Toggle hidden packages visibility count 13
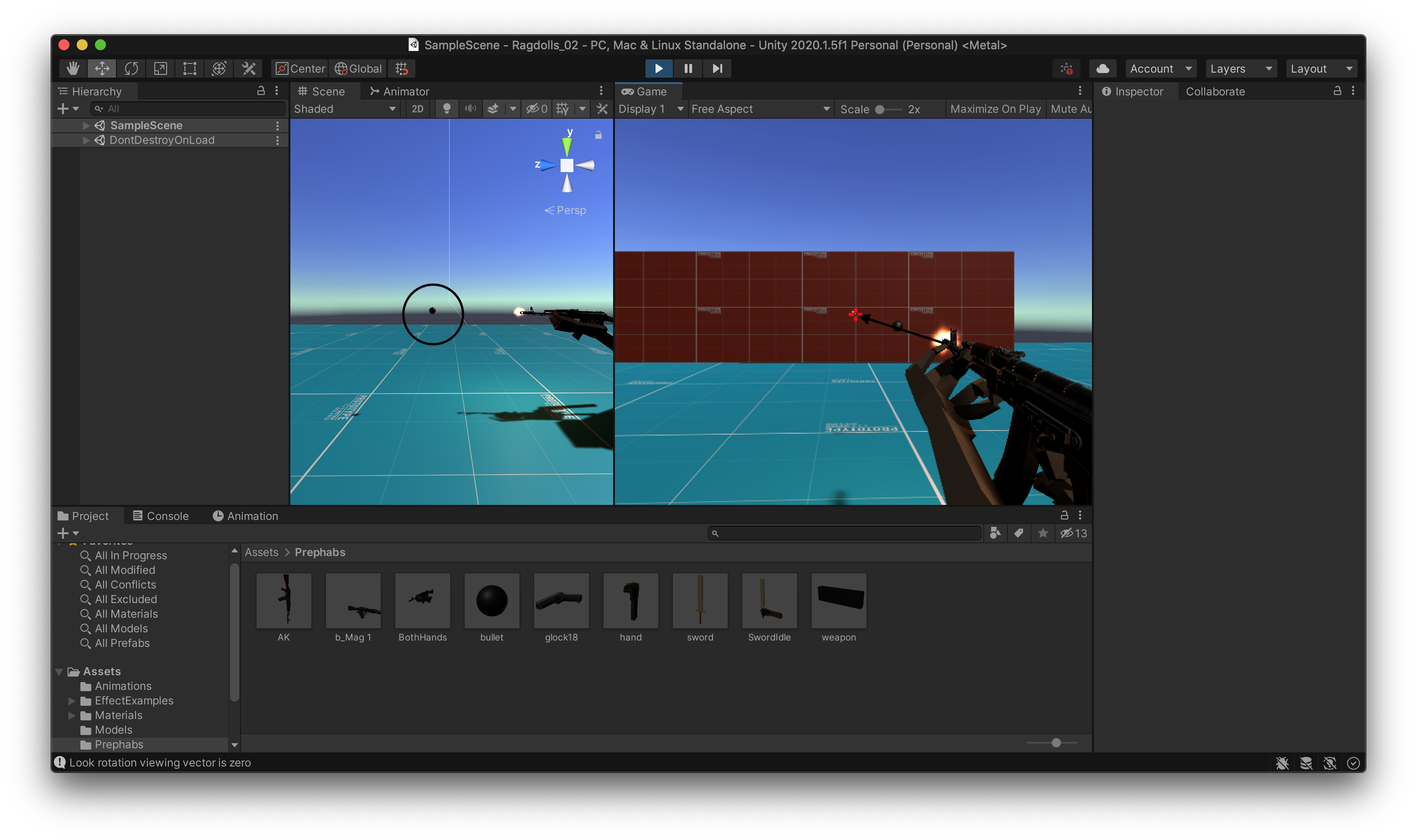1417x840 pixels. point(1074,533)
